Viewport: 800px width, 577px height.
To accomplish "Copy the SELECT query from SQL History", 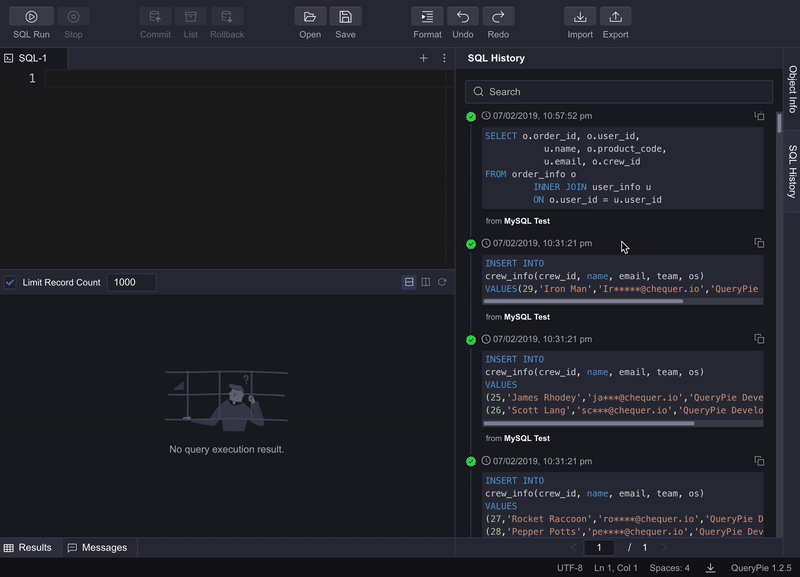I will click(x=760, y=116).
